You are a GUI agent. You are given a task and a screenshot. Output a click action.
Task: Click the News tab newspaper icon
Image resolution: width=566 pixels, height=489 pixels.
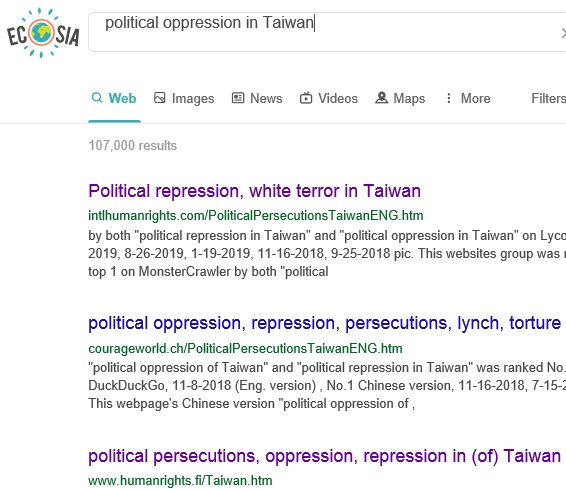238,98
